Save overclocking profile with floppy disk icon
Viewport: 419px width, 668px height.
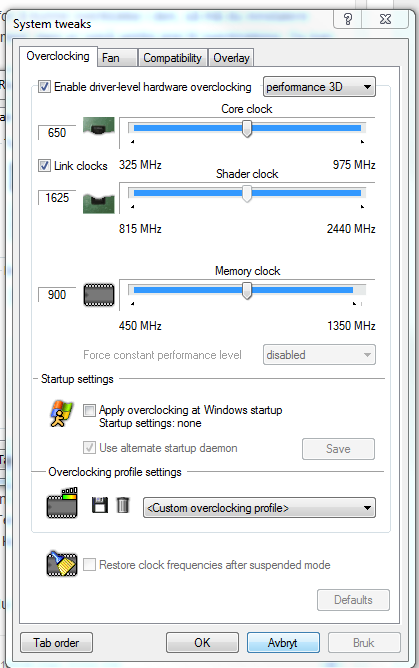[x=100, y=505]
